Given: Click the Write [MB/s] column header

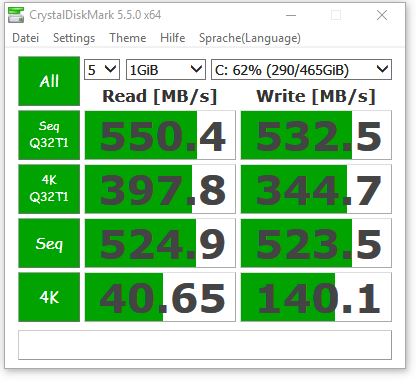Looking at the screenshot, I should click(316, 96).
